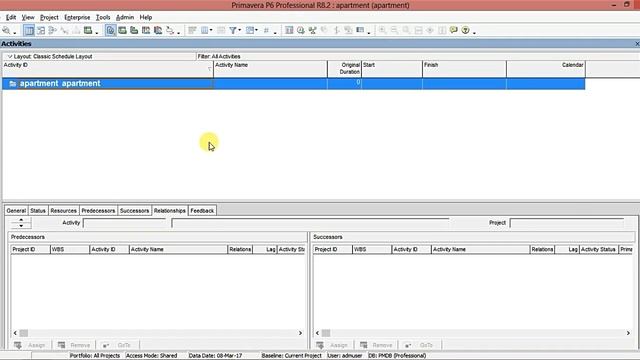Open toolbar options arrow after the Help icon
The height and width of the screenshot is (360, 640).
pos(474,32)
